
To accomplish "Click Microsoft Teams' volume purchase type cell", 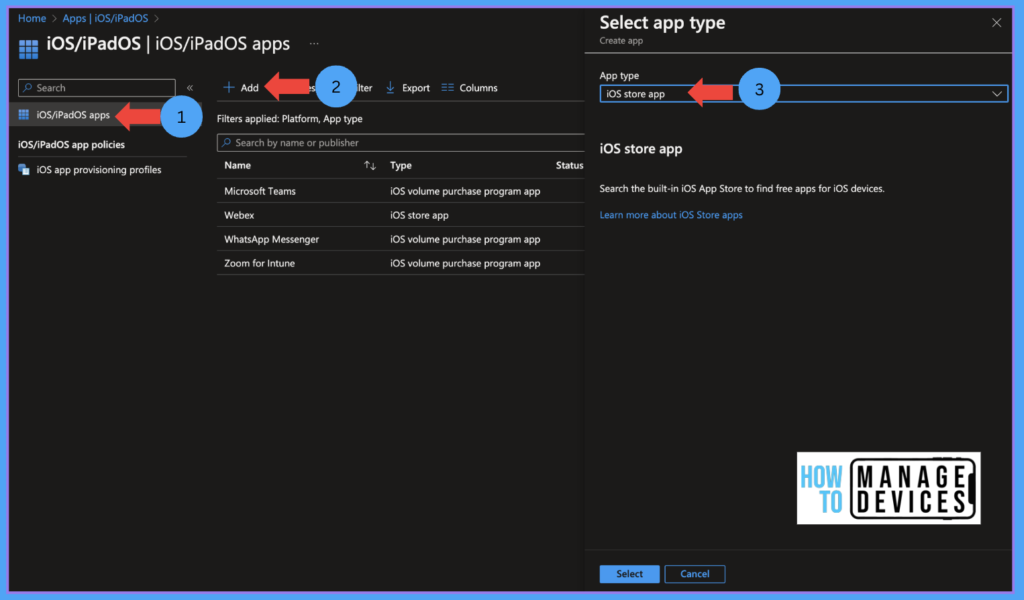I will [x=465, y=191].
